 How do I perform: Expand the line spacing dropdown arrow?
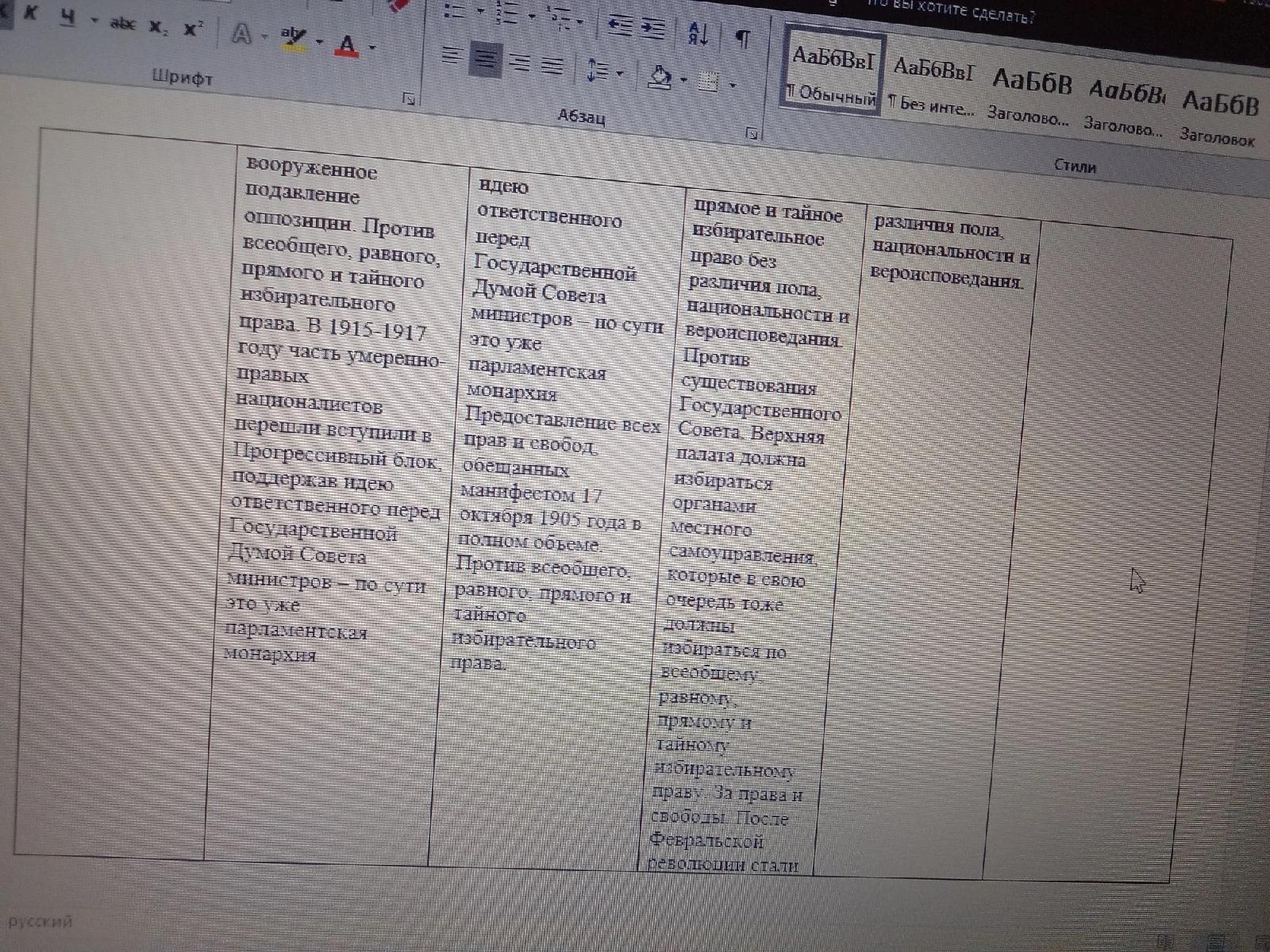[621, 74]
